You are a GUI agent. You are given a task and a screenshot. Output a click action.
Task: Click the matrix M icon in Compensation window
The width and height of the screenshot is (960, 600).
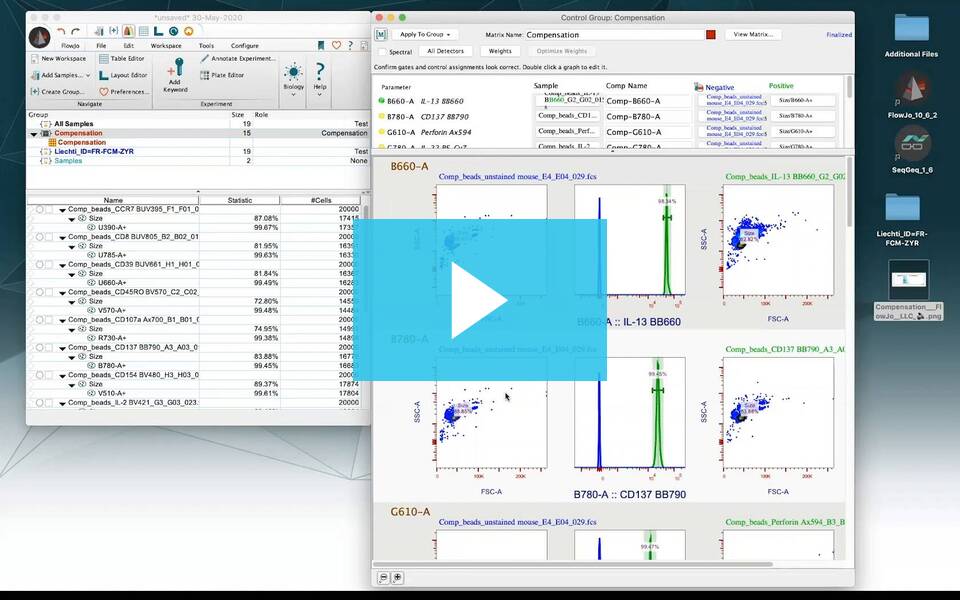click(x=381, y=35)
